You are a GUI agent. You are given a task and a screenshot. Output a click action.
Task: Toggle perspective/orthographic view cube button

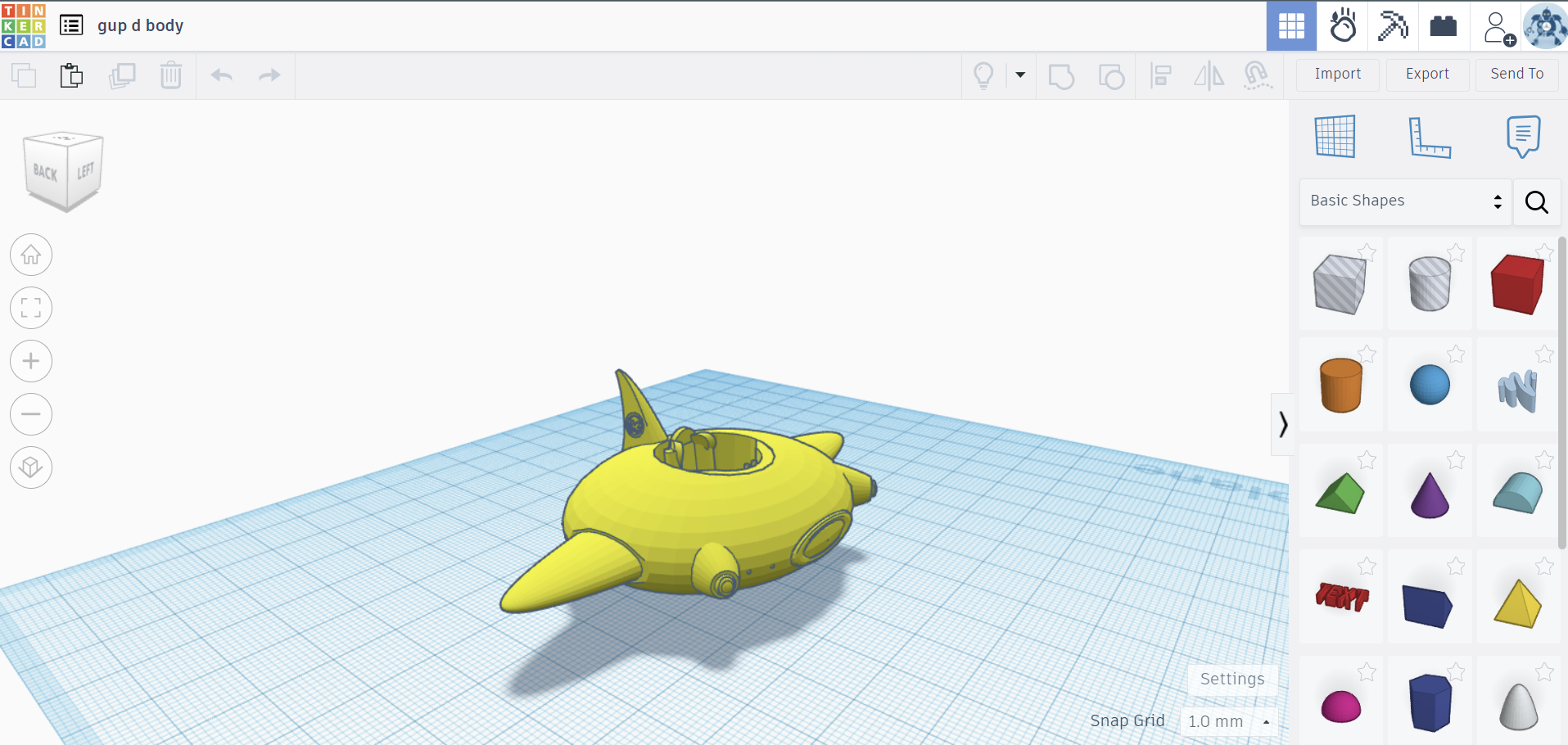coord(31,467)
